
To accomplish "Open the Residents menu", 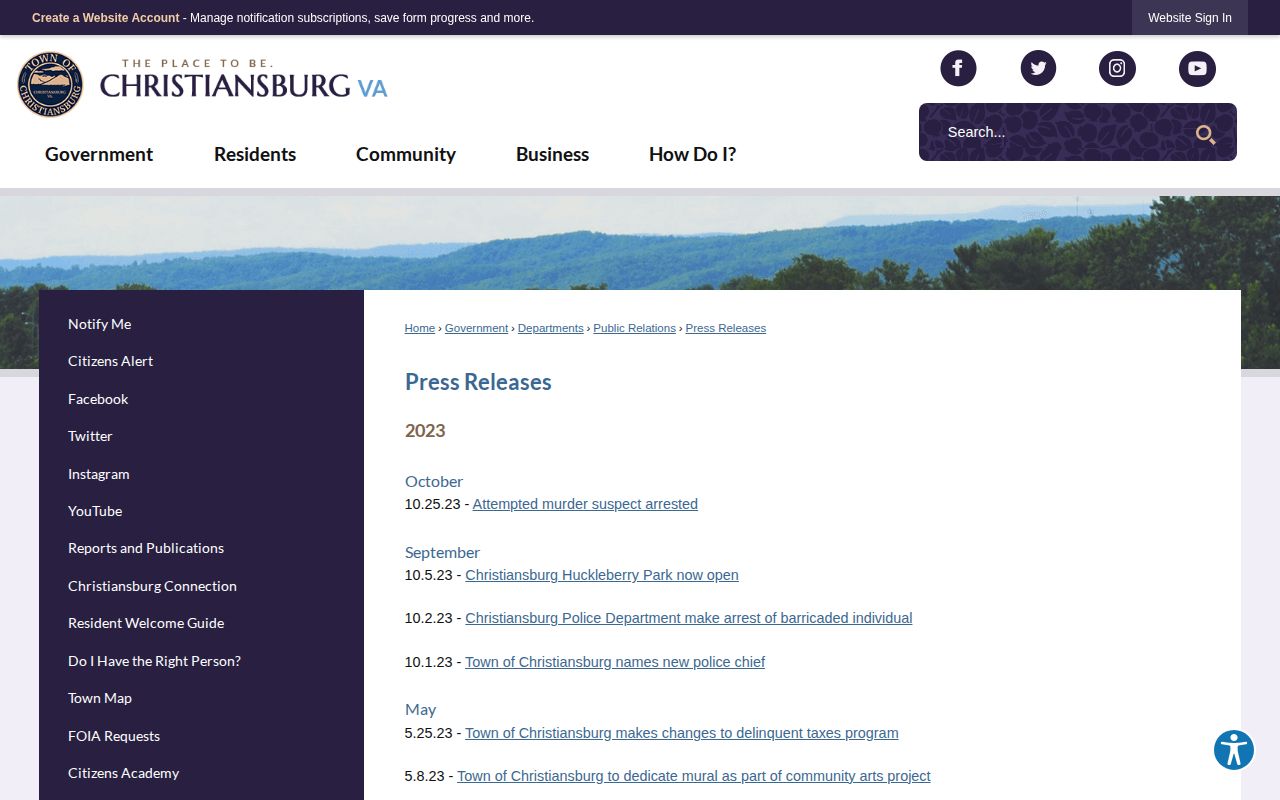I will (255, 154).
